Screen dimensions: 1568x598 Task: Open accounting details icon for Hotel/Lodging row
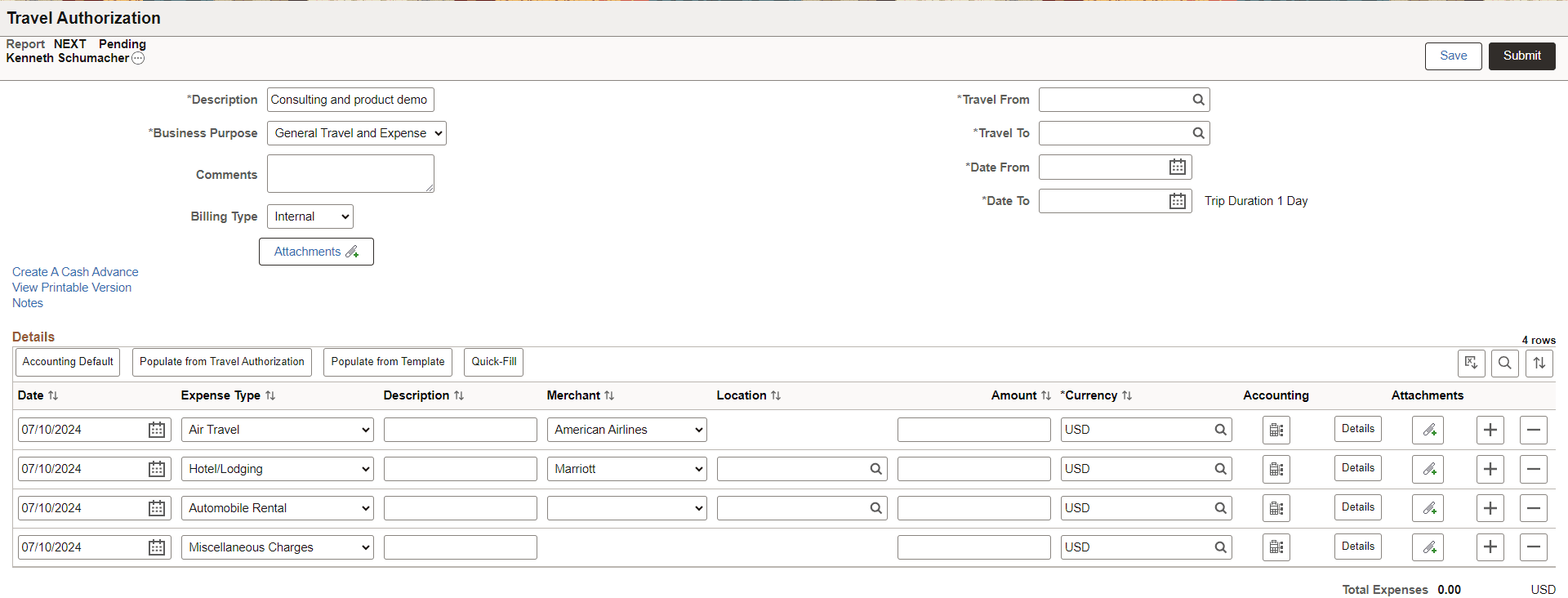coord(1276,469)
